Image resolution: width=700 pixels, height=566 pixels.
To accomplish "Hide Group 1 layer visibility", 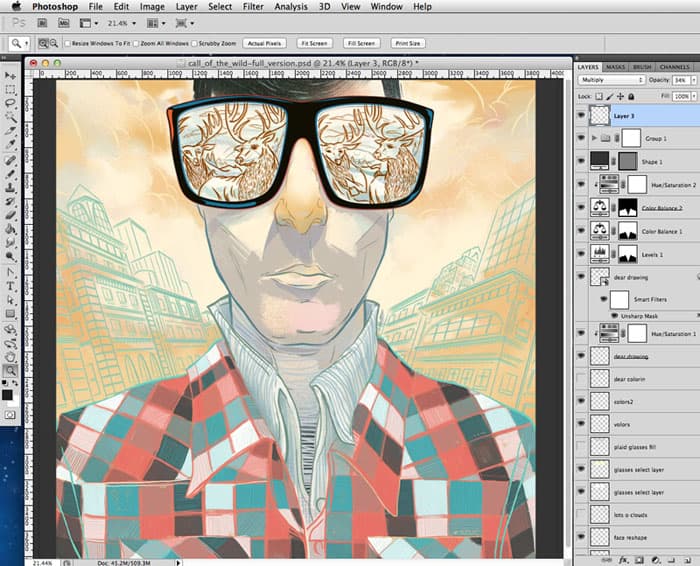I will pyautogui.click(x=581, y=138).
